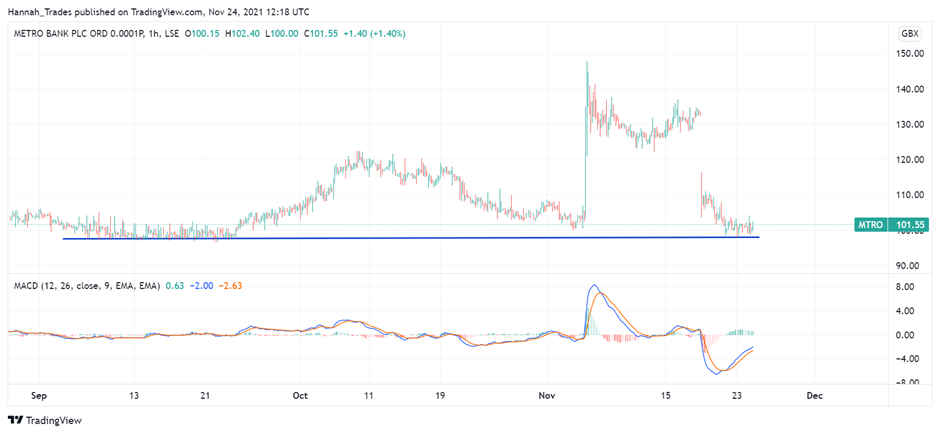Select the close value C101.55
Viewport: 940px width, 434px height.
(320, 34)
